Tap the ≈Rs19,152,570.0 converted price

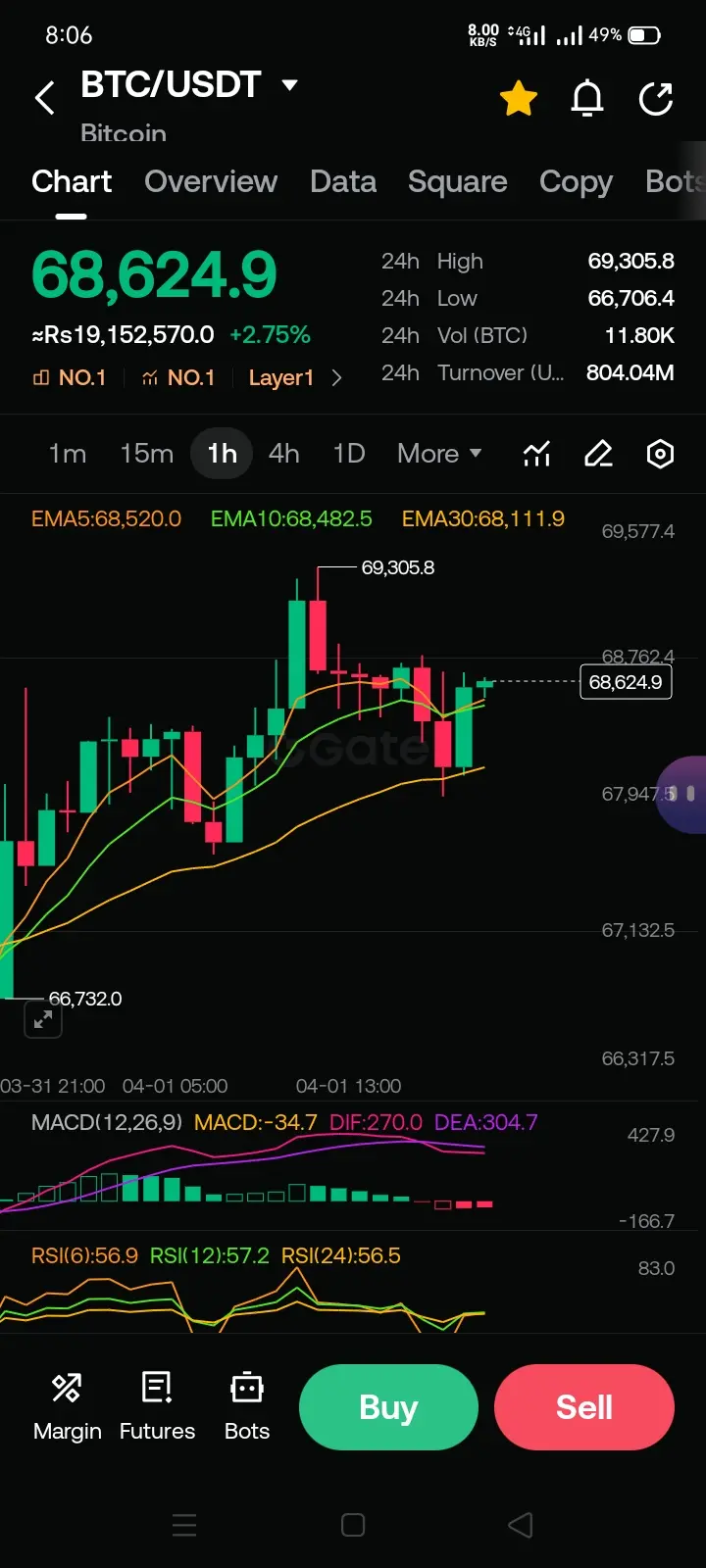tap(123, 335)
